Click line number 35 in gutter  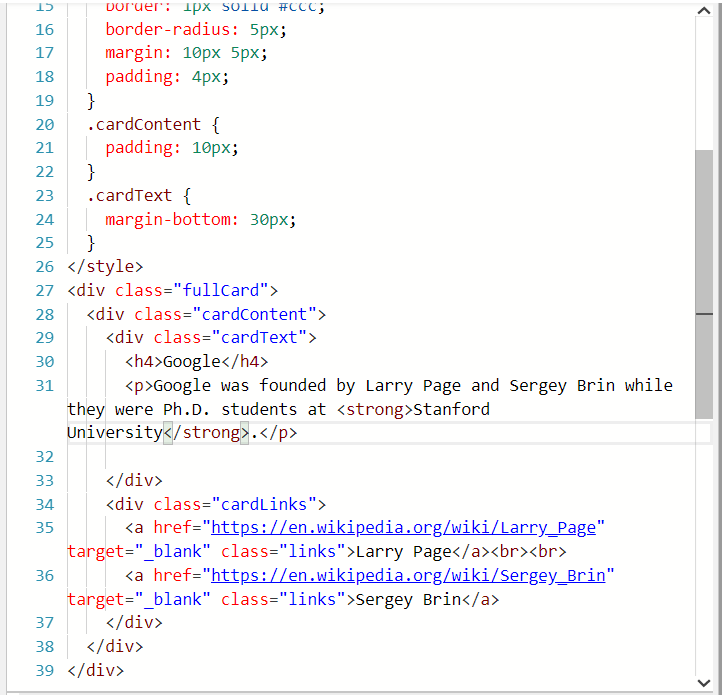click(x=45, y=527)
